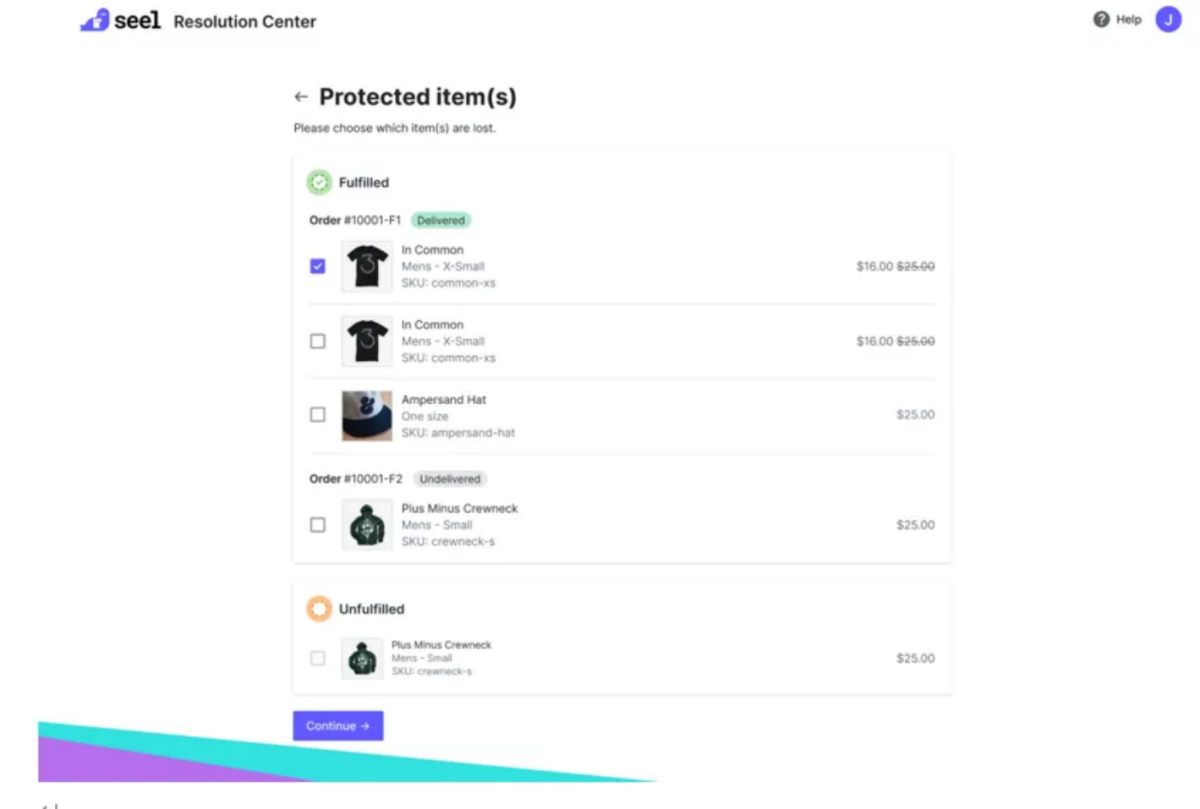Tick the Plus Minus Crewneck undelivered checkbox
The height and width of the screenshot is (809, 1200).
pos(318,525)
